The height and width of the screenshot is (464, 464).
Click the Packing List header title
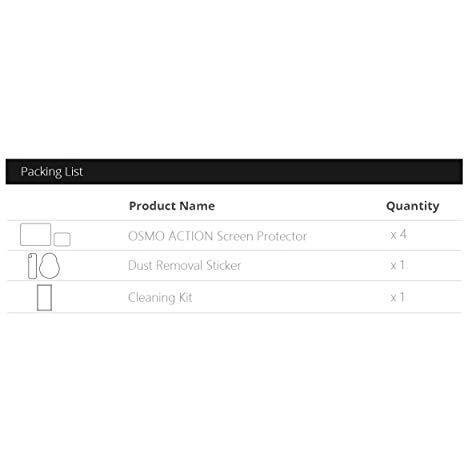coord(52,172)
